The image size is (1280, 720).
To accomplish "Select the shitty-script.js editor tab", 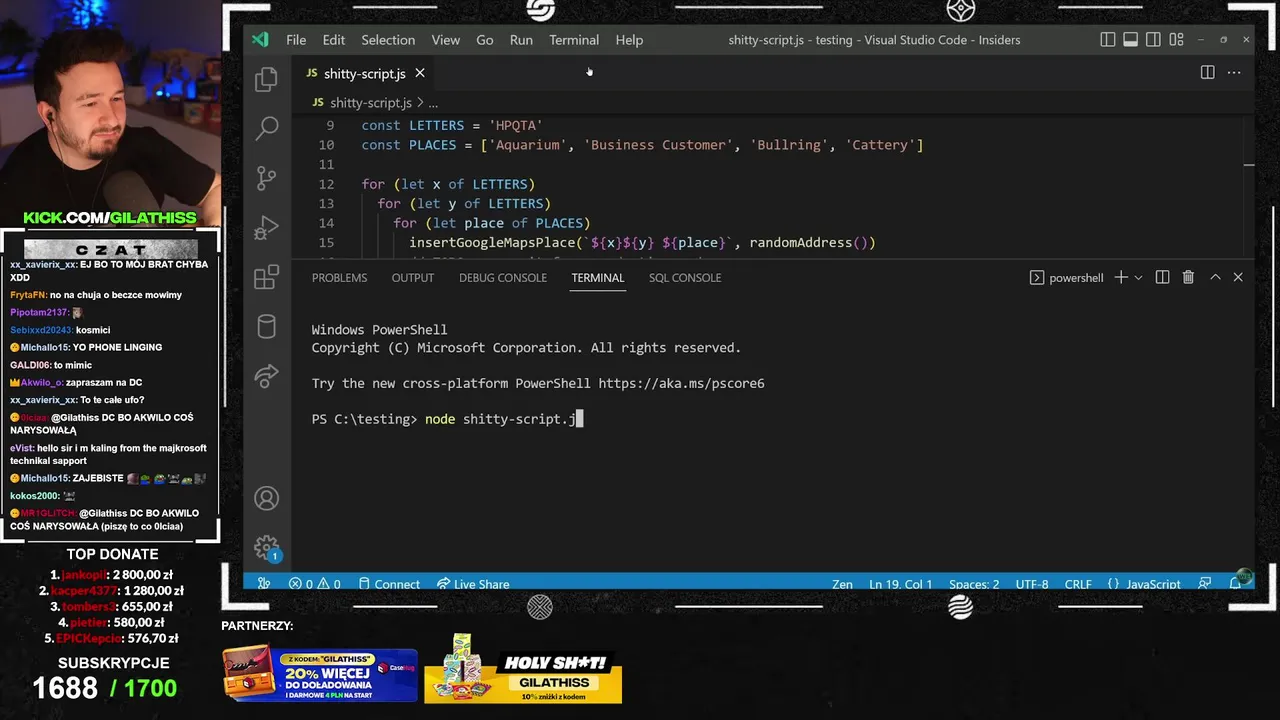I will pyautogui.click(x=366, y=73).
